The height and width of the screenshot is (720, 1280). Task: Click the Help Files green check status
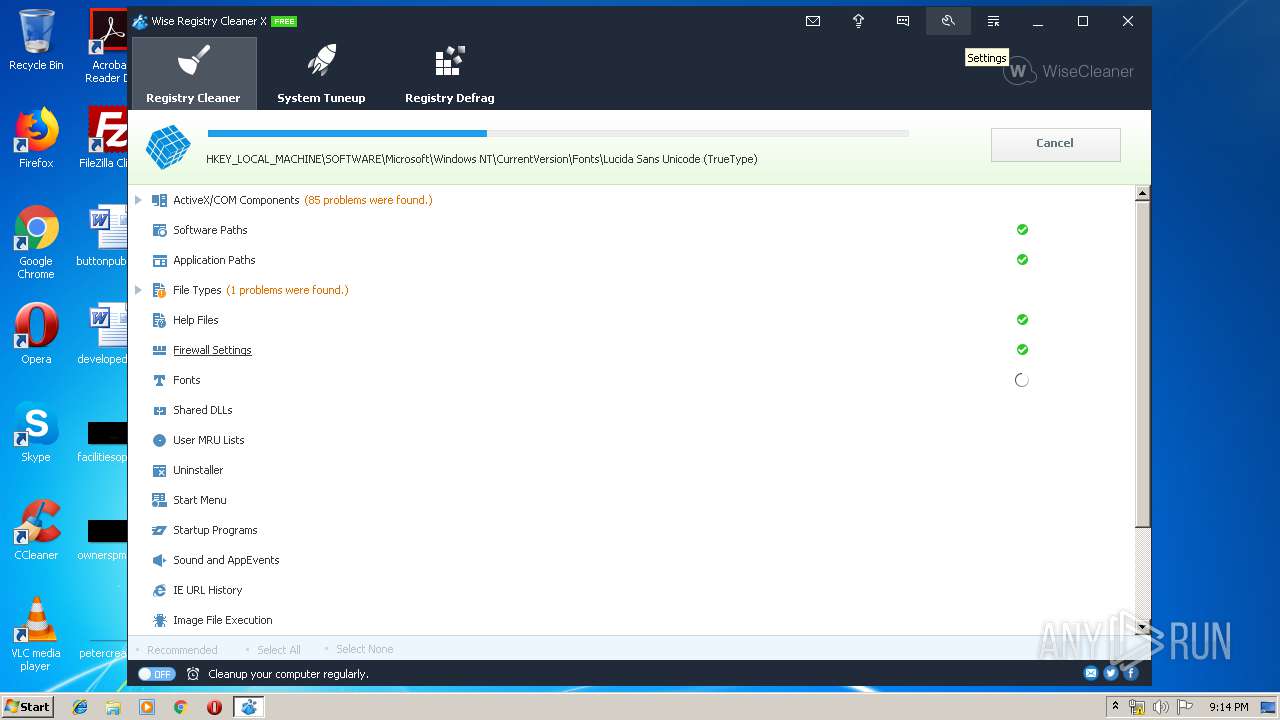[1022, 320]
